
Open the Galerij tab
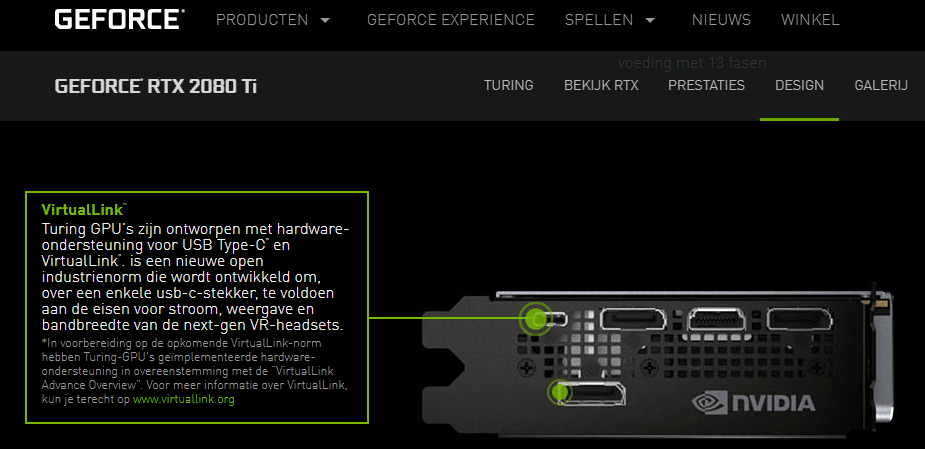pos(881,86)
